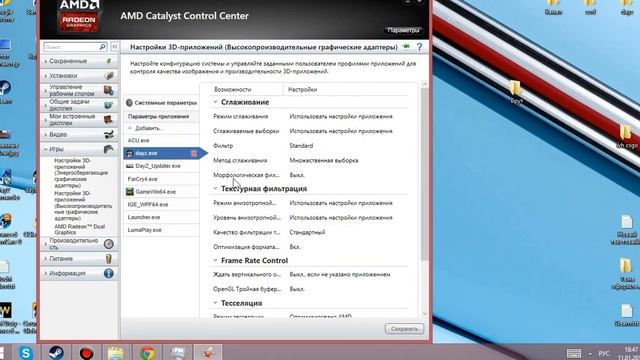Open Режим сглаживания value dropdown
640x360 pixels.
(341, 116)
